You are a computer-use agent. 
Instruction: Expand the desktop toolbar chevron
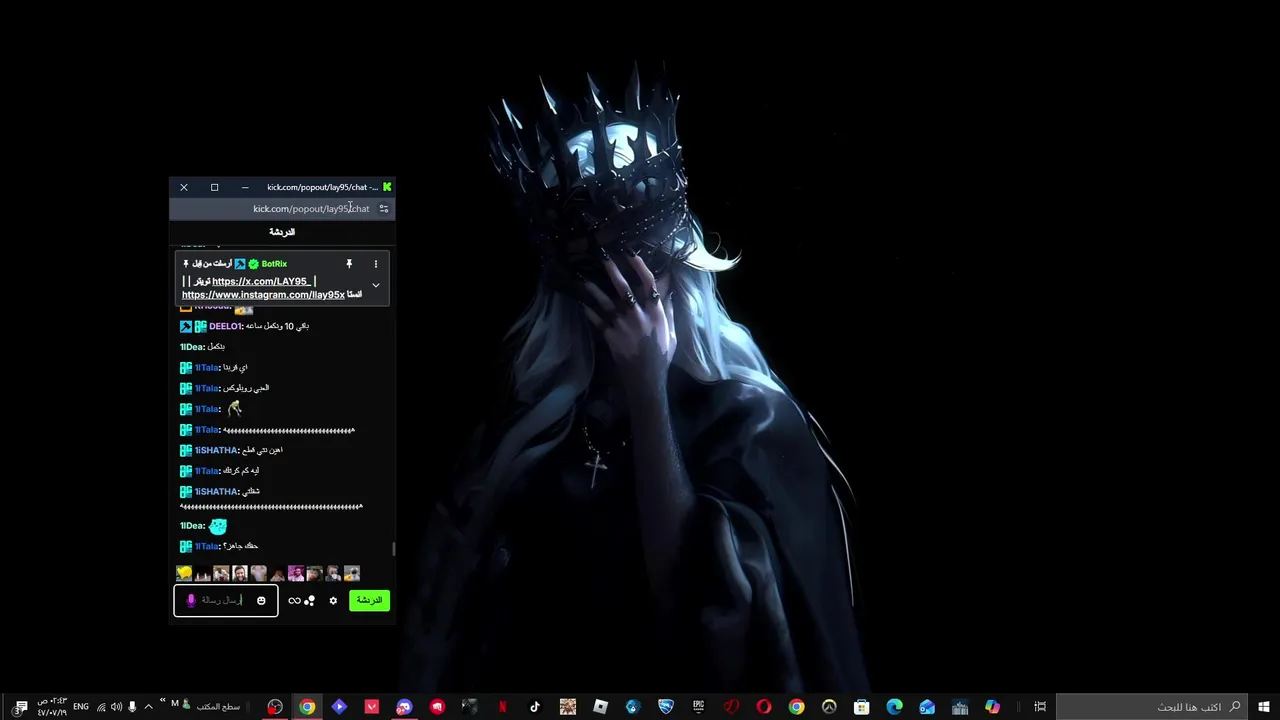(x=162, y=700)
